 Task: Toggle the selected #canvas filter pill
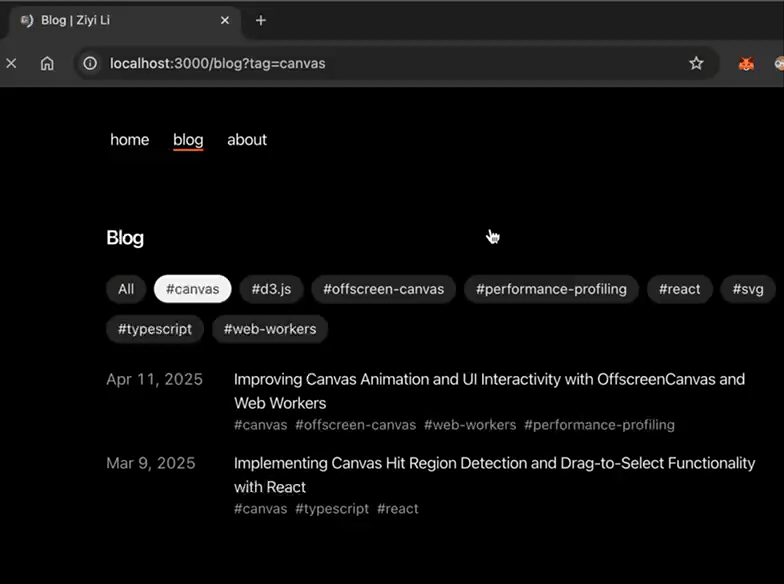192,289
